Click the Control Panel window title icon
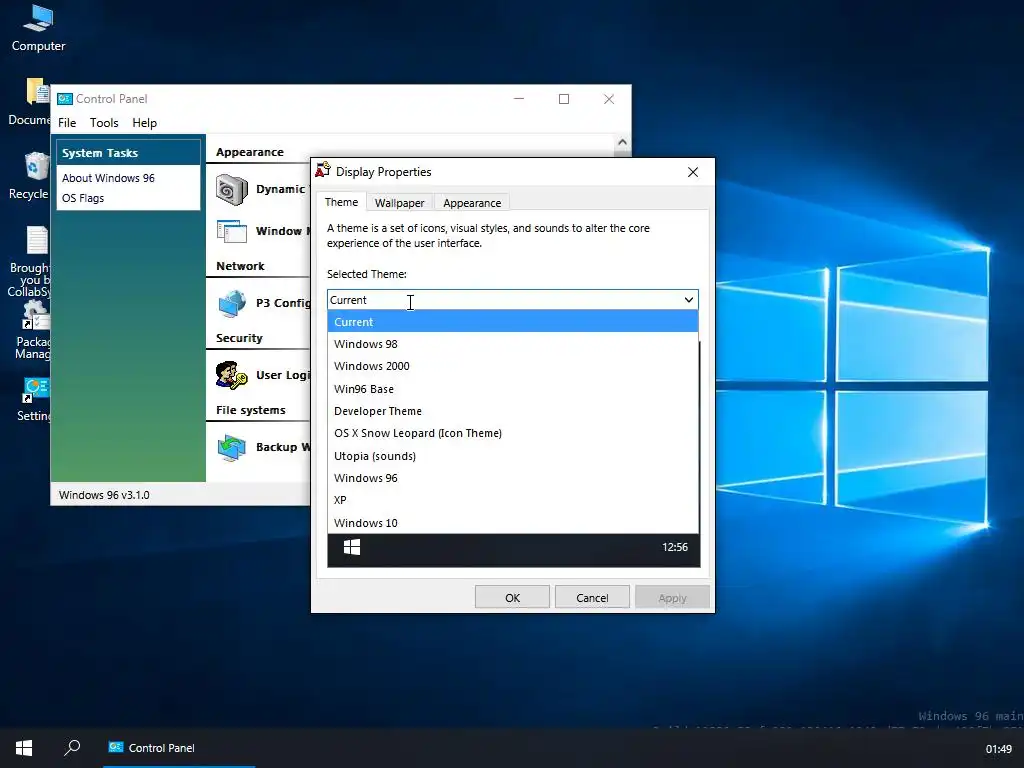 point(65,99)
